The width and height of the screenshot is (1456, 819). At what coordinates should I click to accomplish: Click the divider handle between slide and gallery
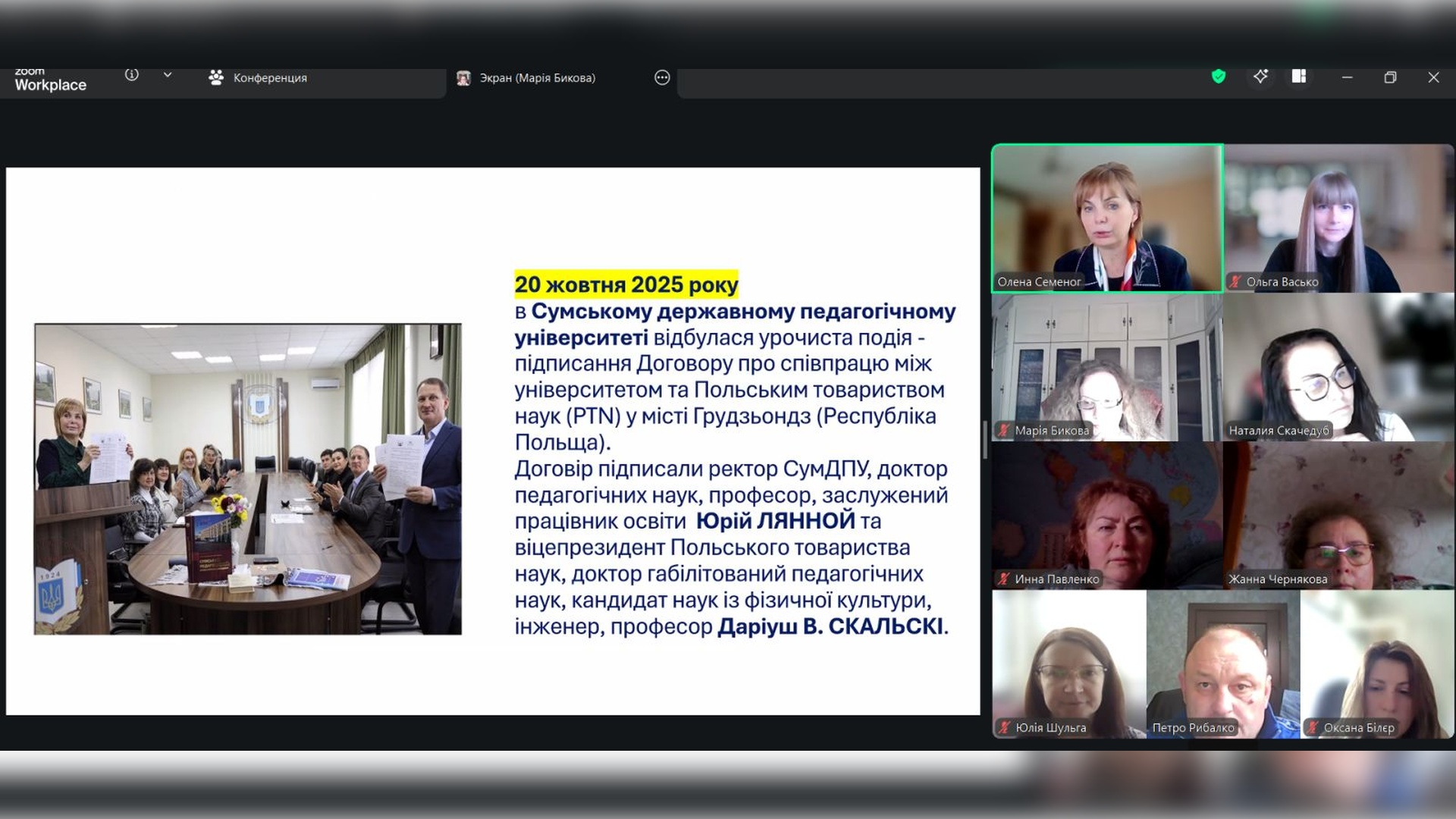pos(985,440)
